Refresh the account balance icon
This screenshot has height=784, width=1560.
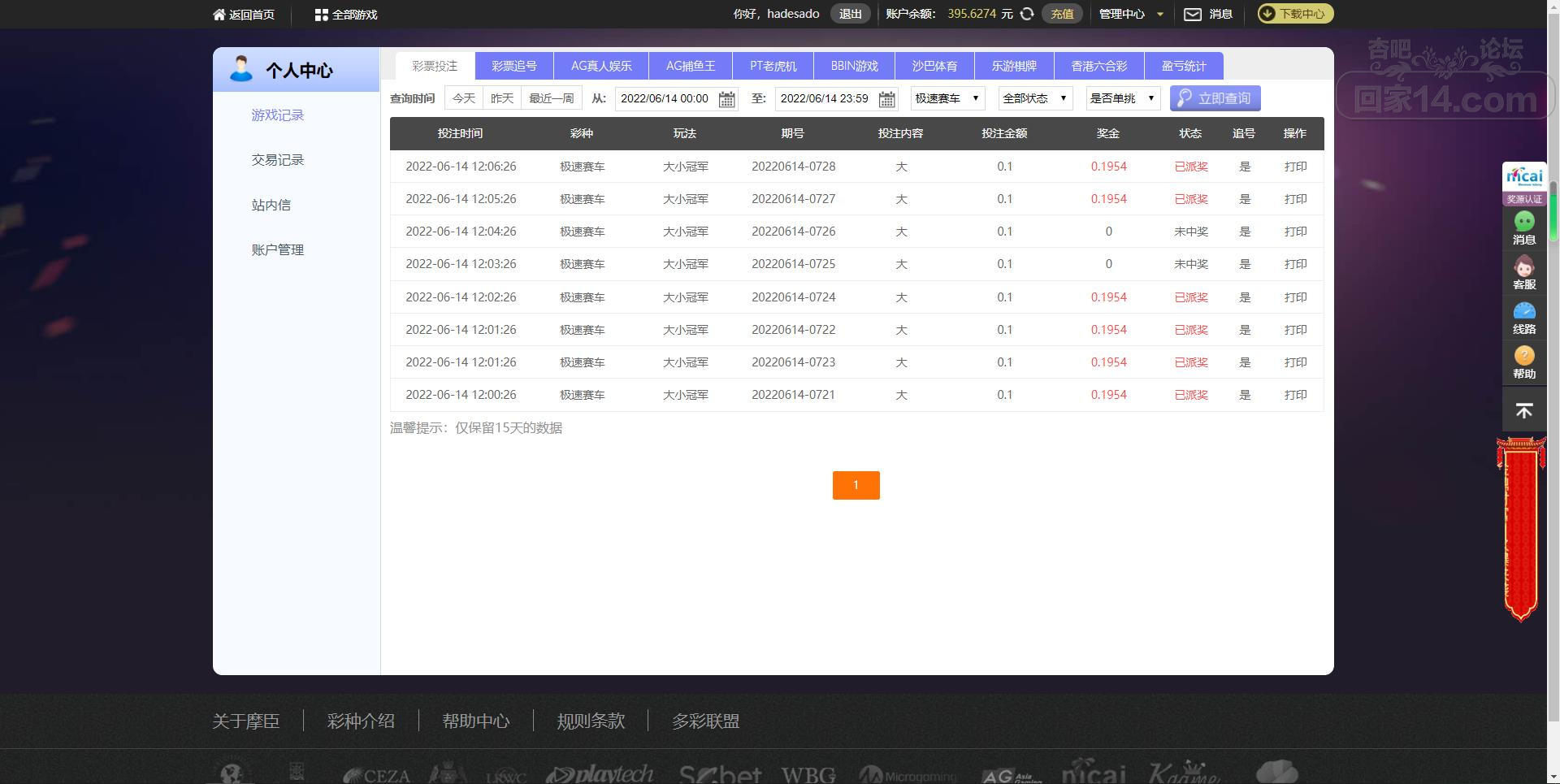(x=1027, y=14)
